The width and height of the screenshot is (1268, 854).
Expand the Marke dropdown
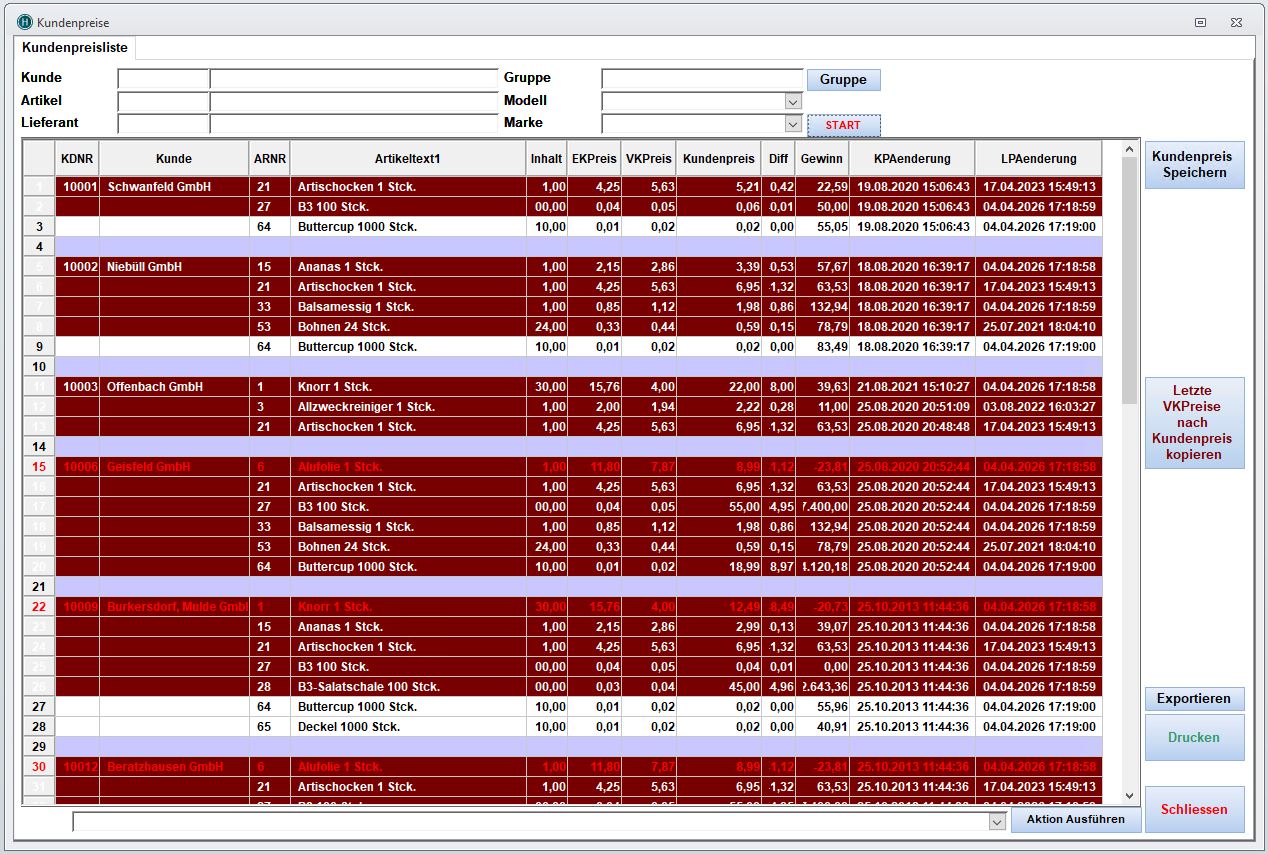[793, 124]
